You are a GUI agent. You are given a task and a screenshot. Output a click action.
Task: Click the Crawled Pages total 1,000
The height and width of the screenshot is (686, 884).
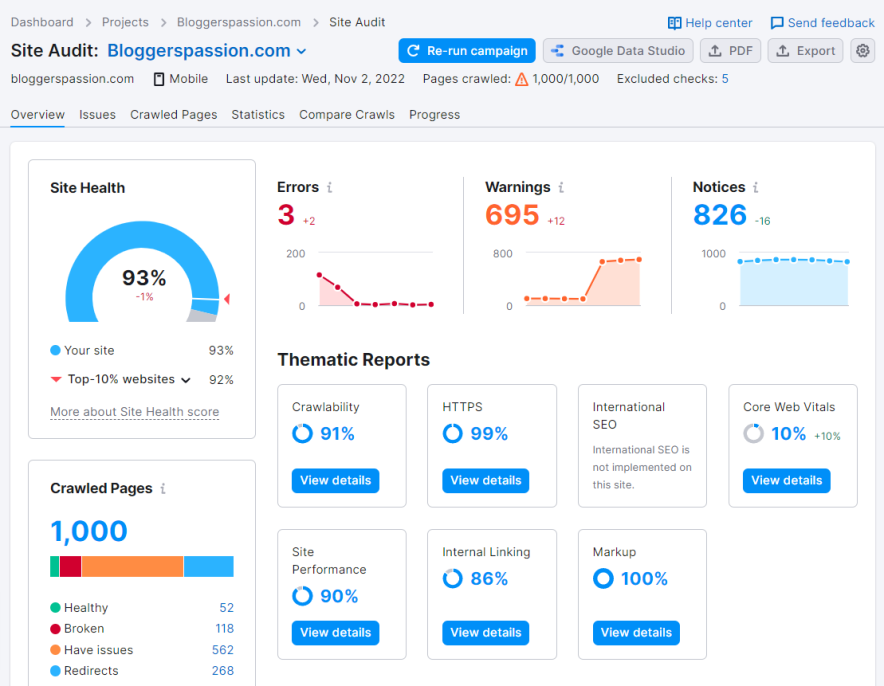(x=89, y=532)
